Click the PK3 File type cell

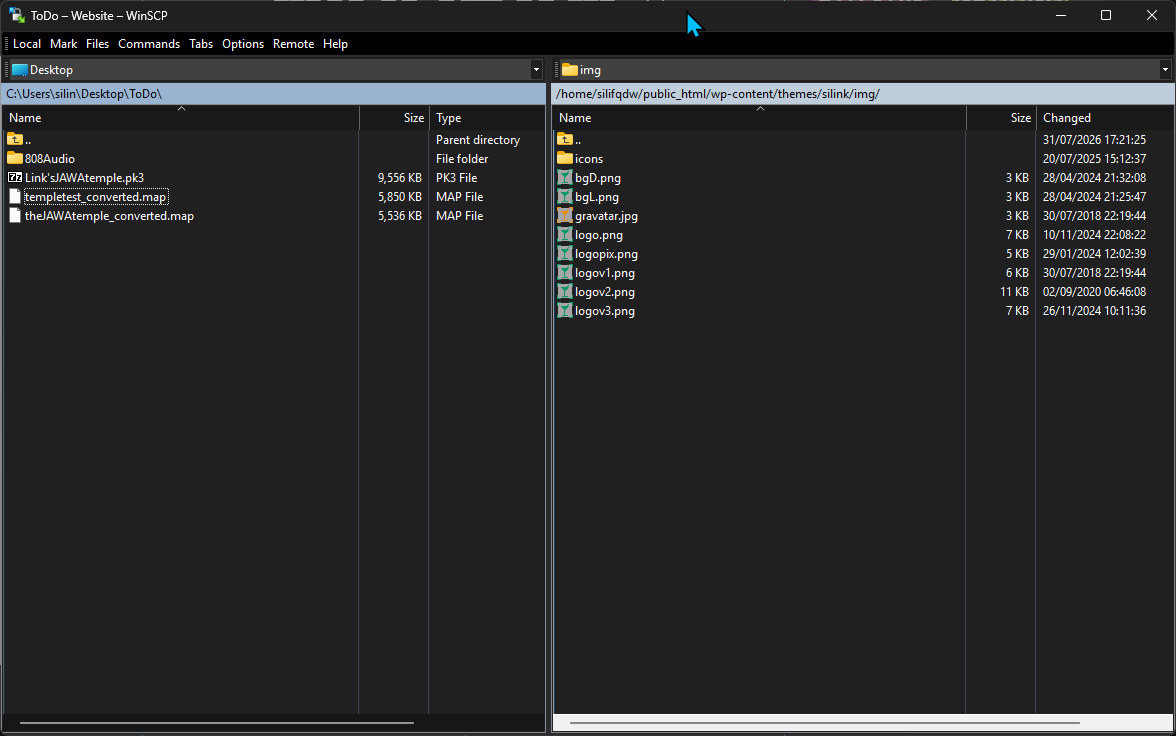point(457,178)
